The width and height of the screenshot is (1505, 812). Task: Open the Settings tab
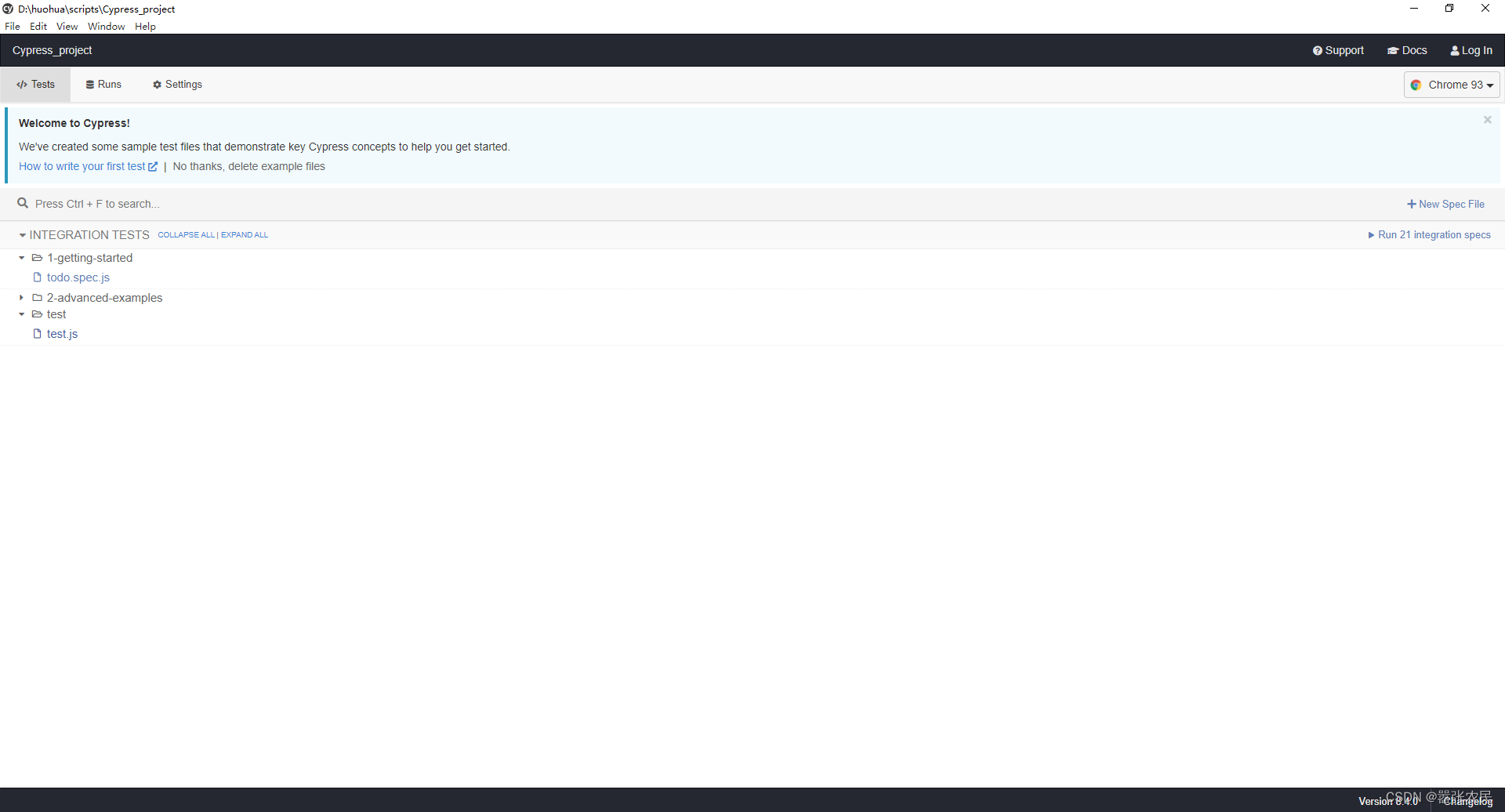(x=177, y=85)
